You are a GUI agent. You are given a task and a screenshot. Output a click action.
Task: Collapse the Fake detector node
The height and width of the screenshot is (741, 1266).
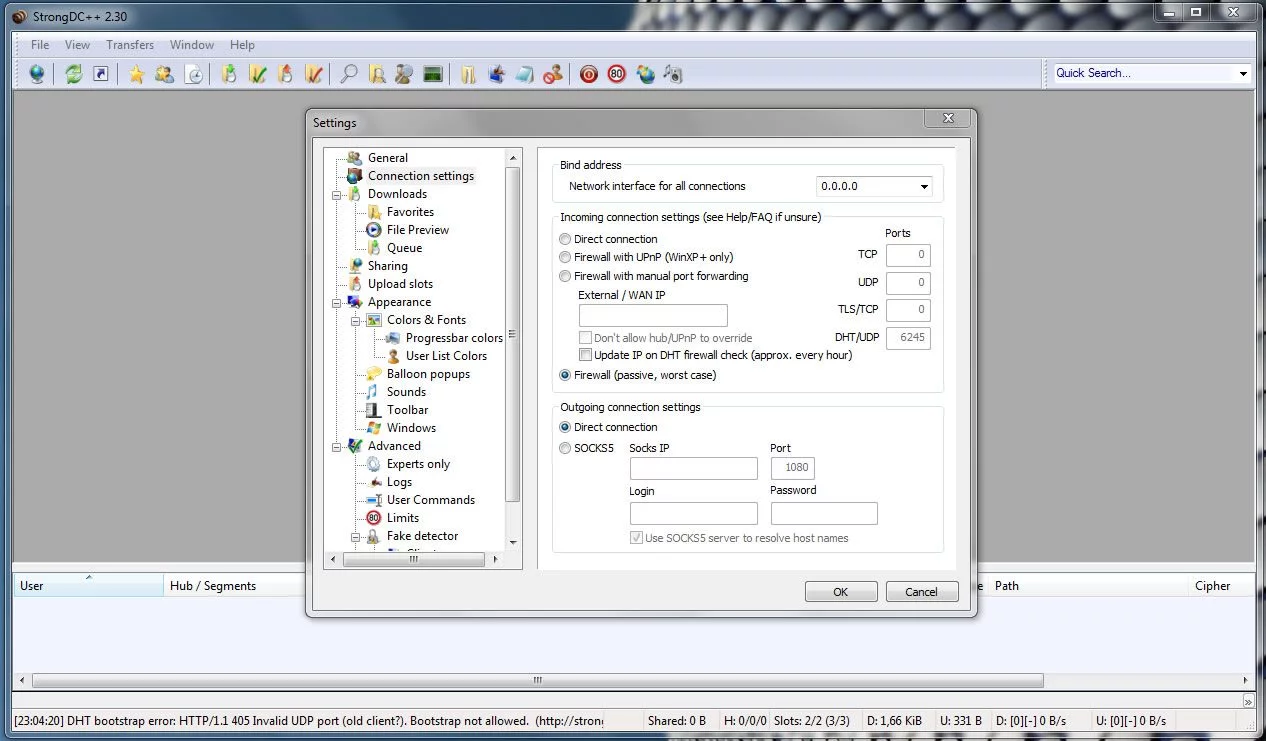356,537
